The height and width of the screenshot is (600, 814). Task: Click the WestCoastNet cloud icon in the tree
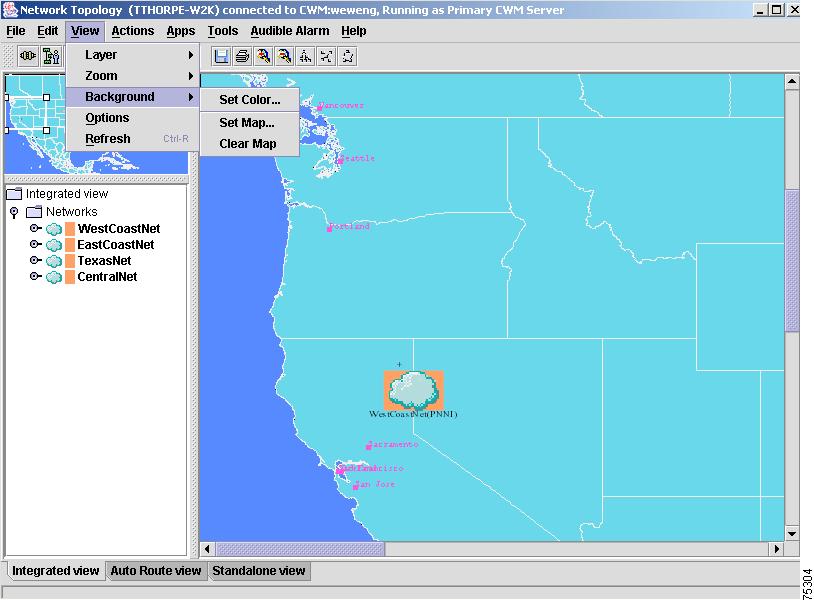pos(54,229)
